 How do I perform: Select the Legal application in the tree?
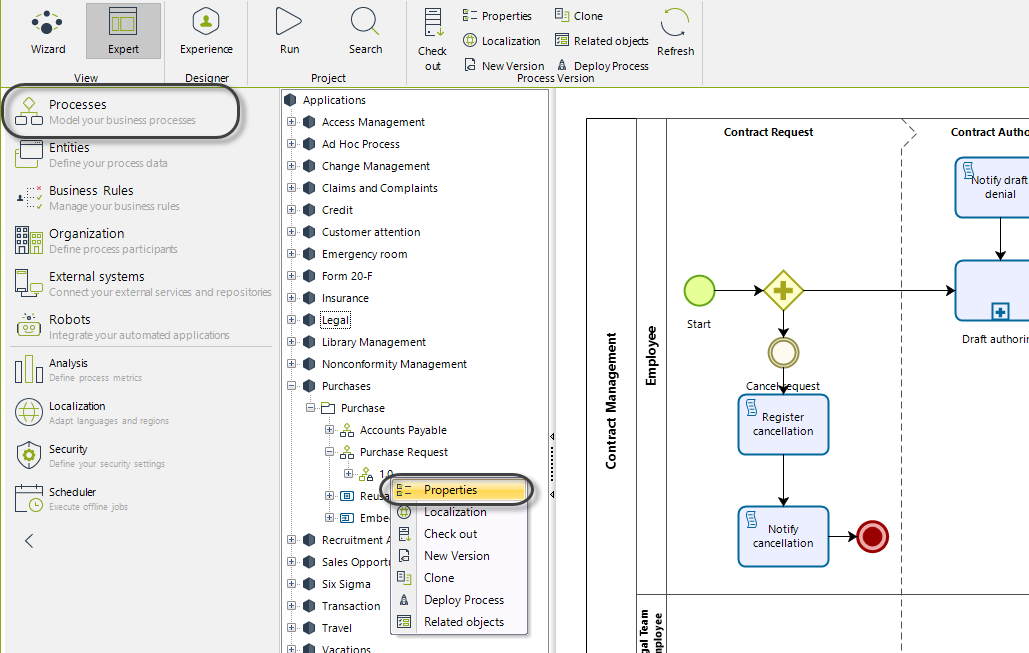335,320
